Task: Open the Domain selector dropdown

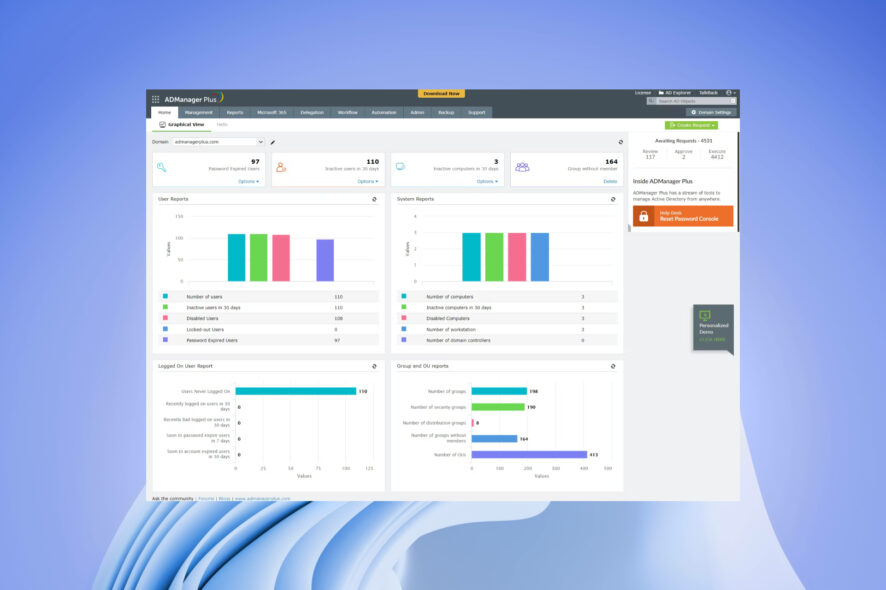Action: pos(218,142)
